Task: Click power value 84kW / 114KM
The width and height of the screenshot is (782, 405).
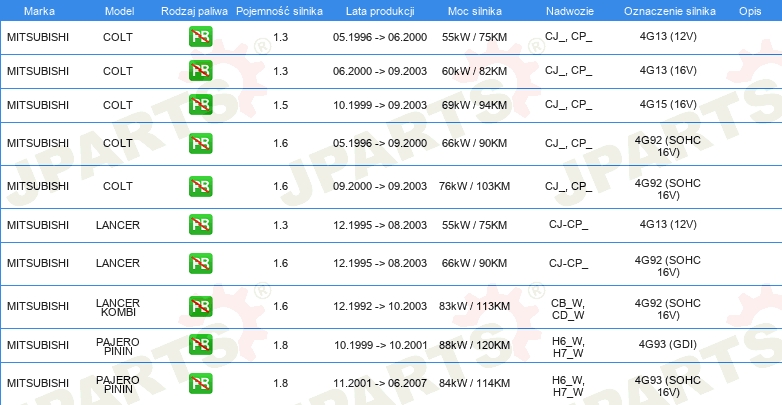Action: coord(474,384)
